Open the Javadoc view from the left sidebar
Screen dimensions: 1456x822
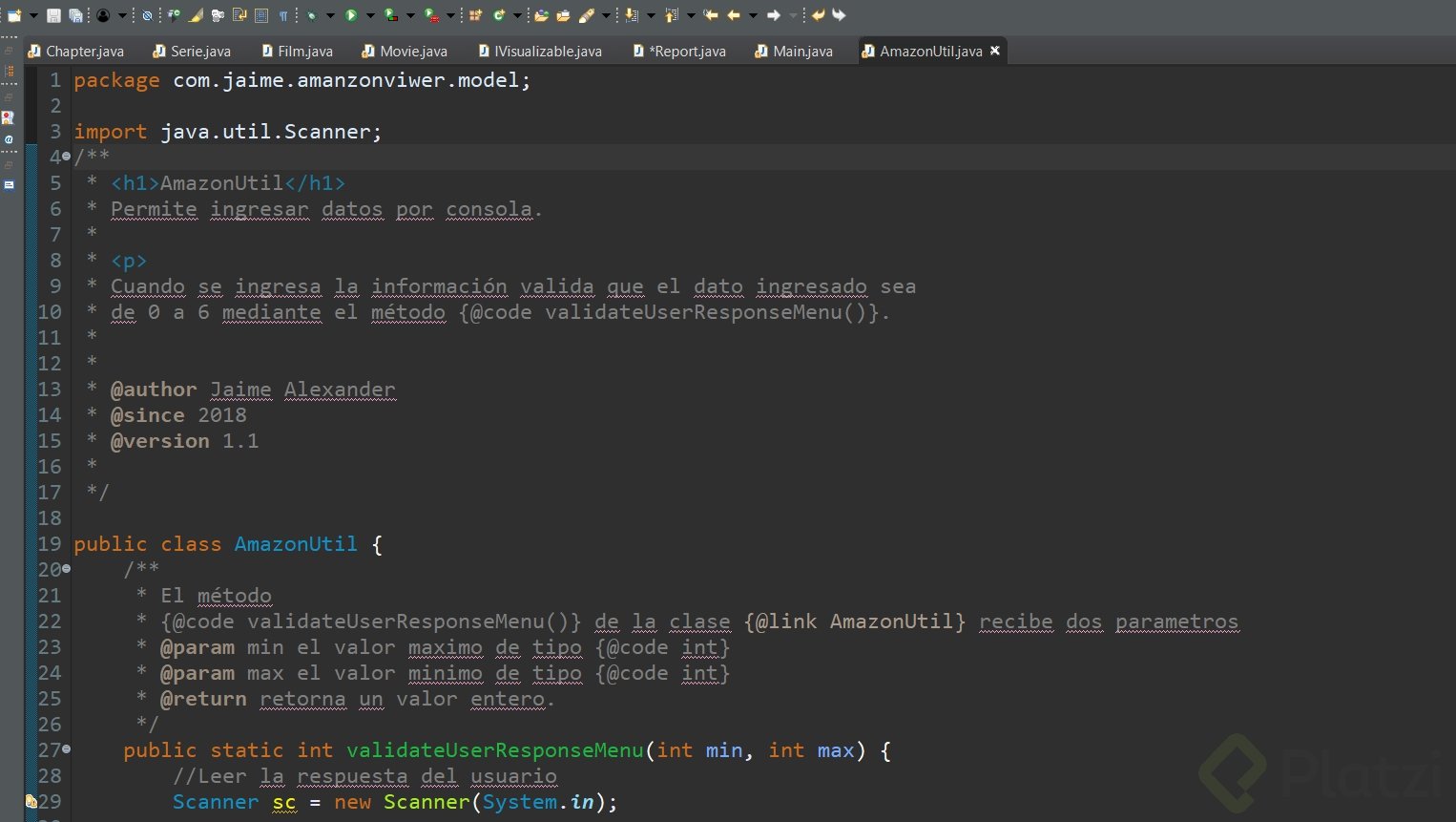click(9, 139)
